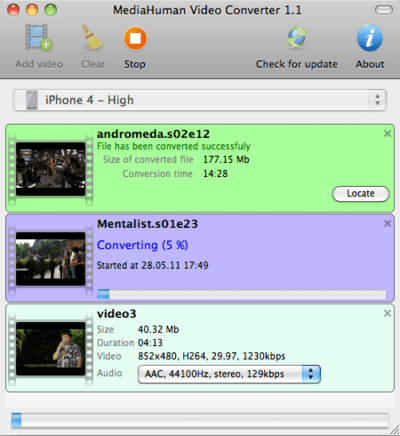
Task: Click the iPhone device icon in preset selector
Action: point(32,100)
